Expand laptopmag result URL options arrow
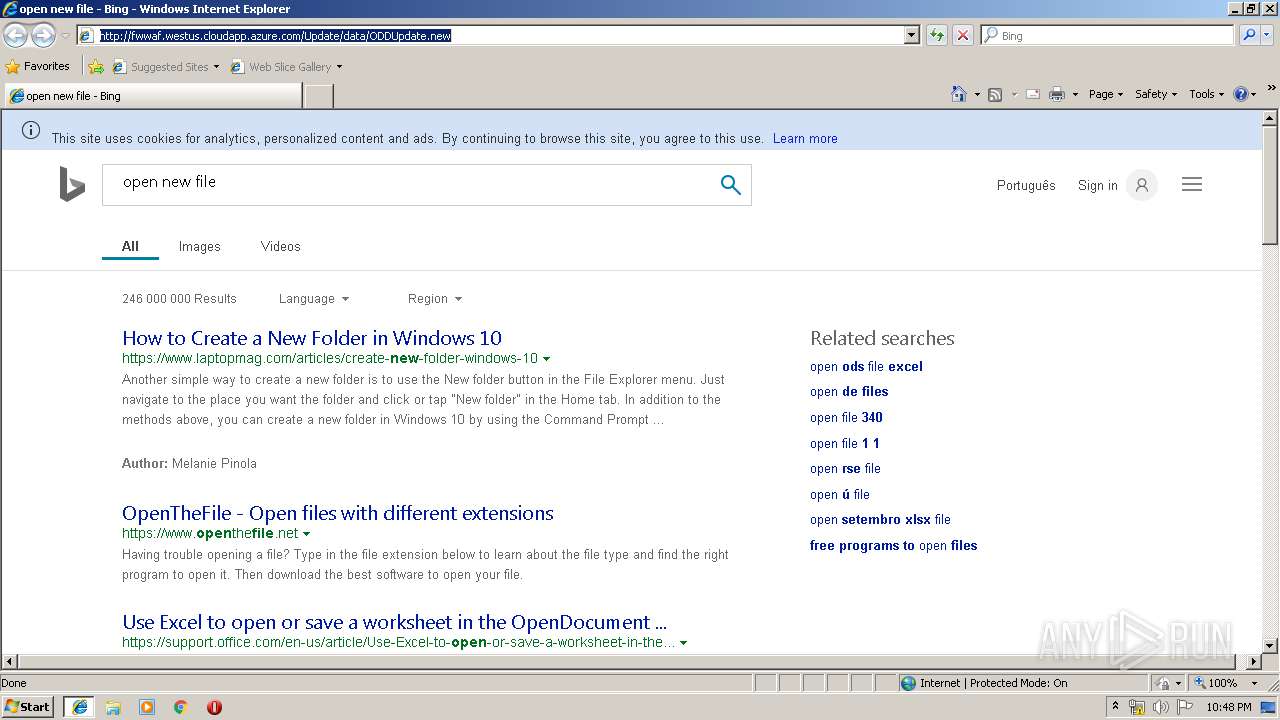Screen dimensions: 1280x720 coord(546,359)
